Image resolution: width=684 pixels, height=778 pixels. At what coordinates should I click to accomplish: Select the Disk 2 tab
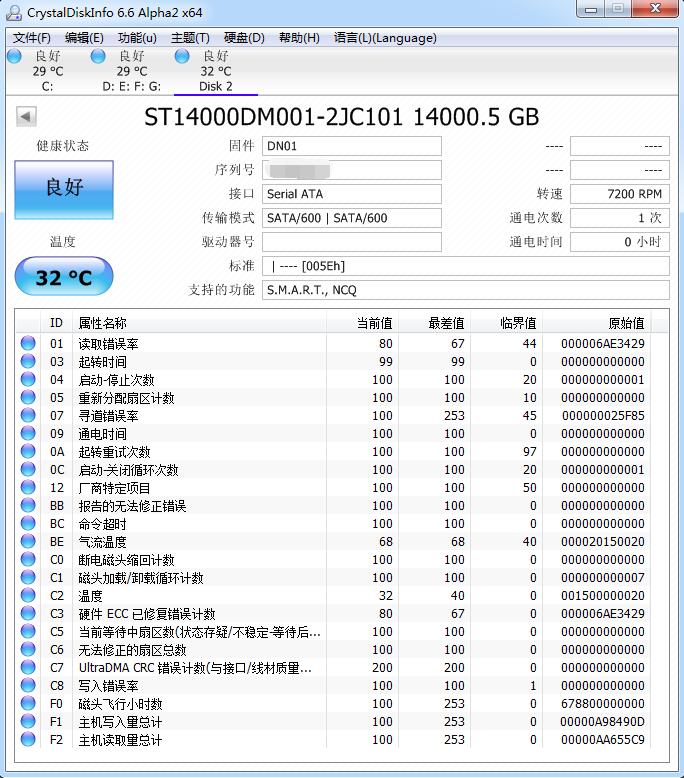click(215, 72)
